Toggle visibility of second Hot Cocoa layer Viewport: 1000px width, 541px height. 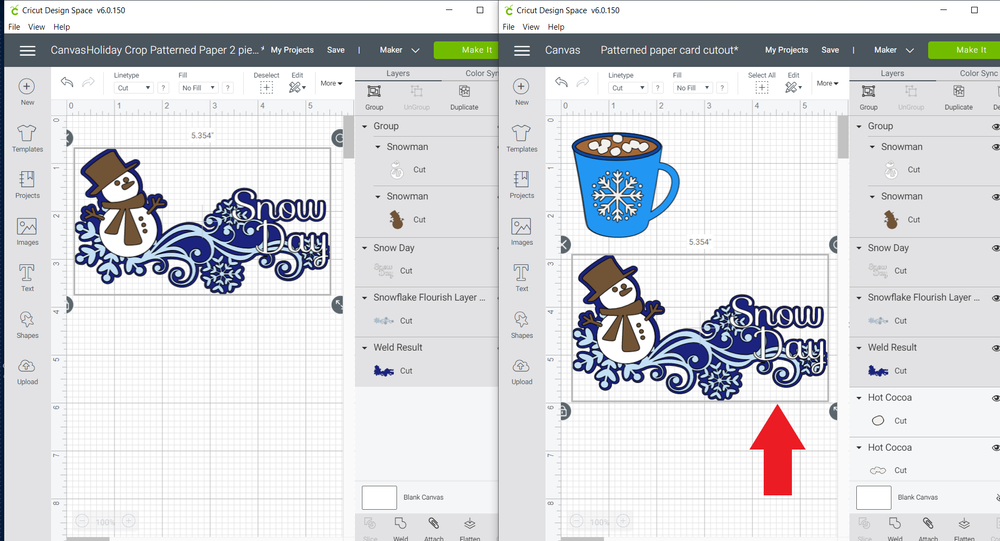(995, 448)
